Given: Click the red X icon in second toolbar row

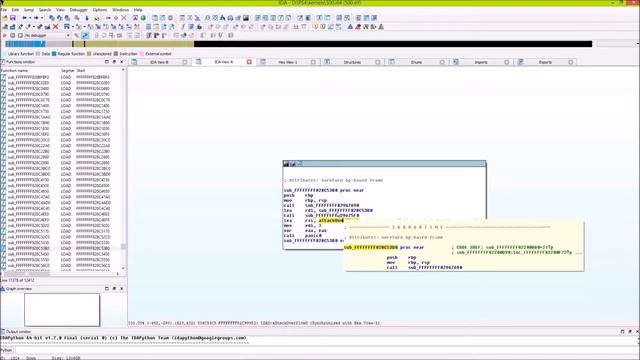Looking at the screenshot, I should click(56, 27).
